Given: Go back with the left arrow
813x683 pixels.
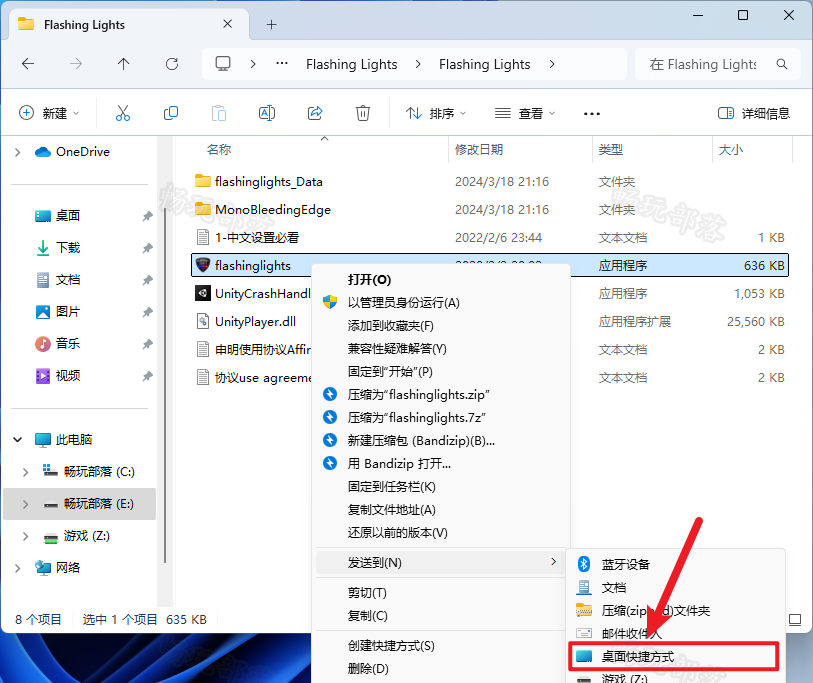Looking at the screenshot, I should [x=28, y=64].
